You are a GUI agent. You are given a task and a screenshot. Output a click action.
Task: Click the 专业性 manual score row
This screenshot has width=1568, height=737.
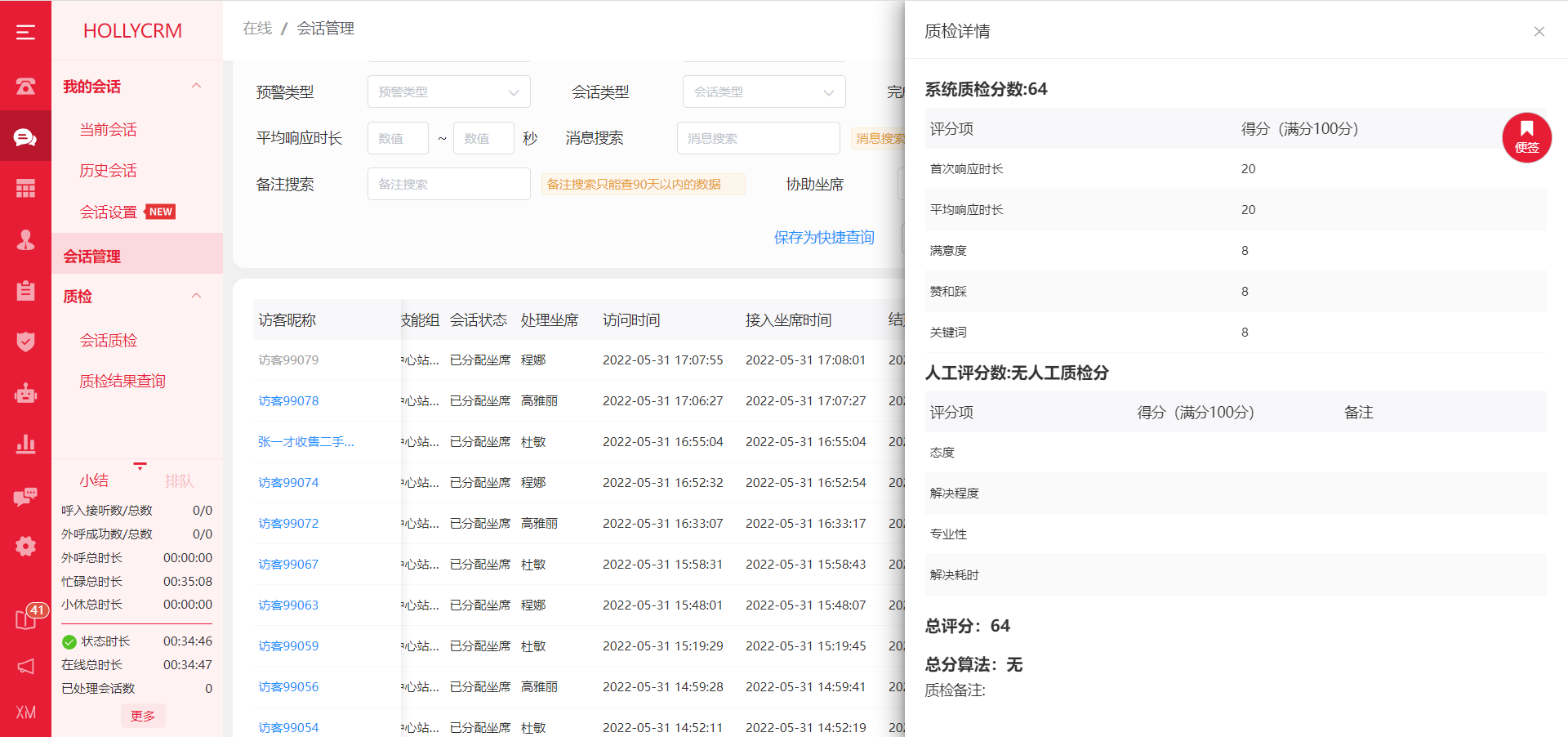[x=1236, y=534]
